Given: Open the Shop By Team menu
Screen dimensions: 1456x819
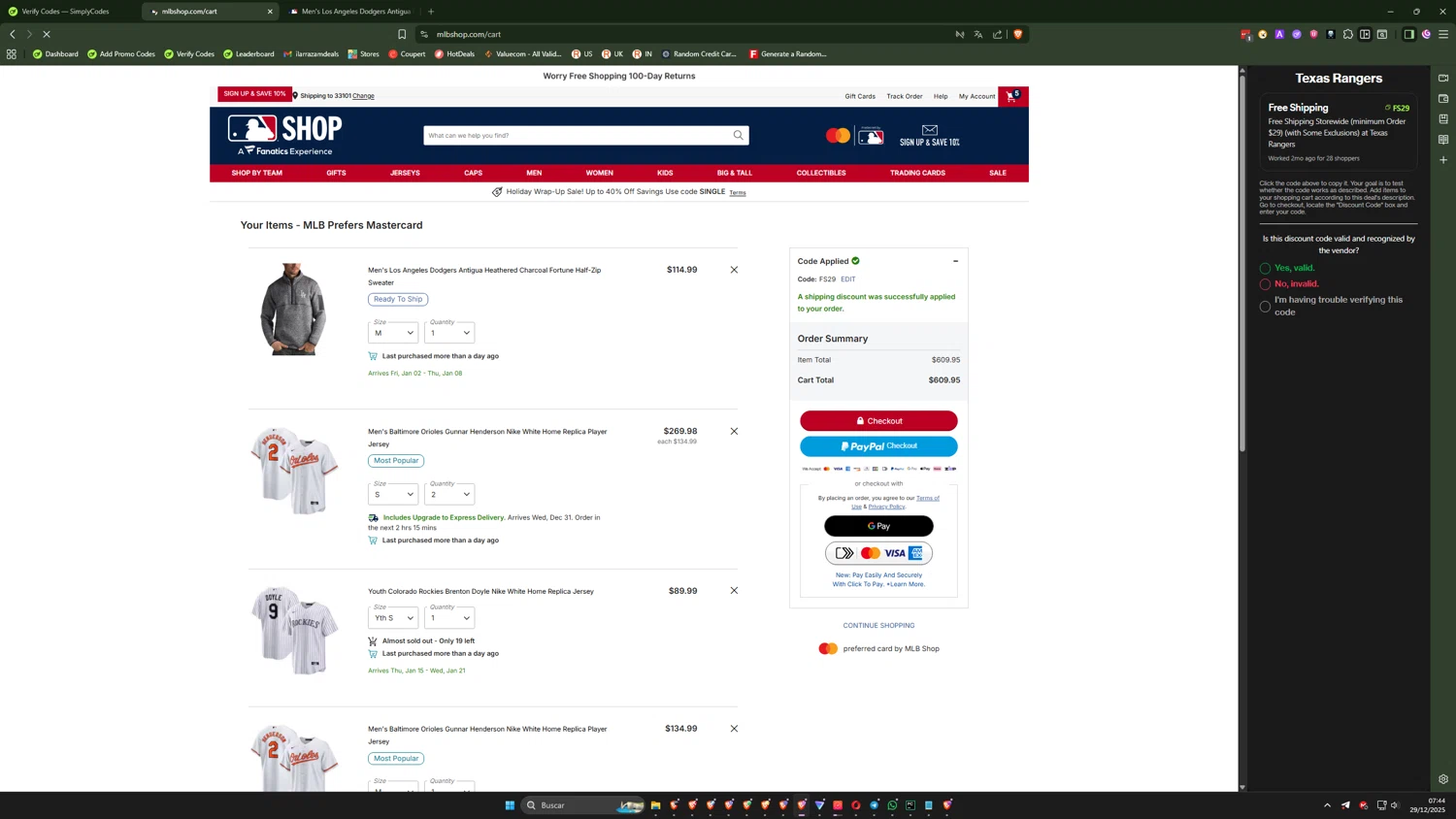Looking at the screenshot, I should [x=257, y=173].
